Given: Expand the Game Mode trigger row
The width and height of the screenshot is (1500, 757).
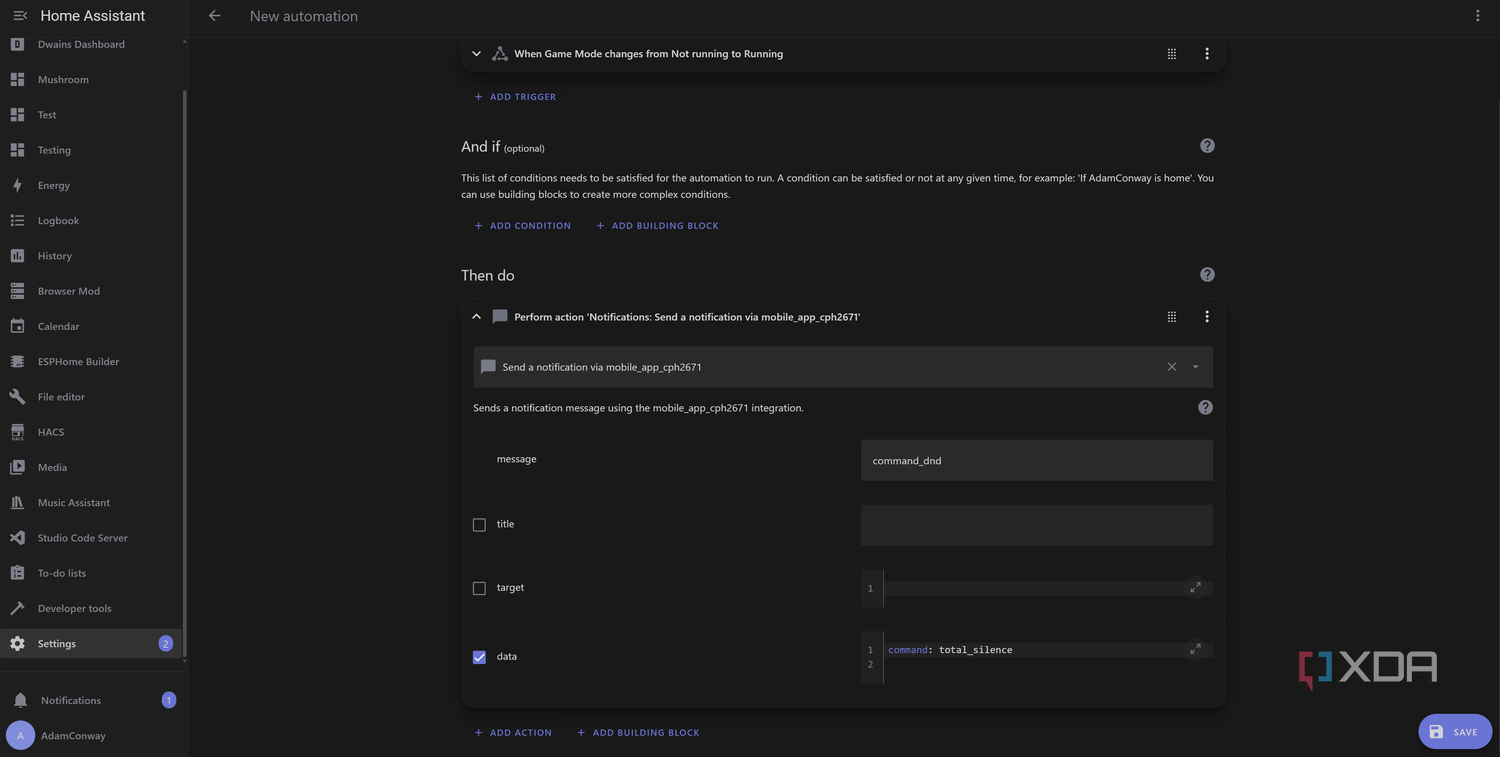Looking at the screenshot, I should click(476, 54).
